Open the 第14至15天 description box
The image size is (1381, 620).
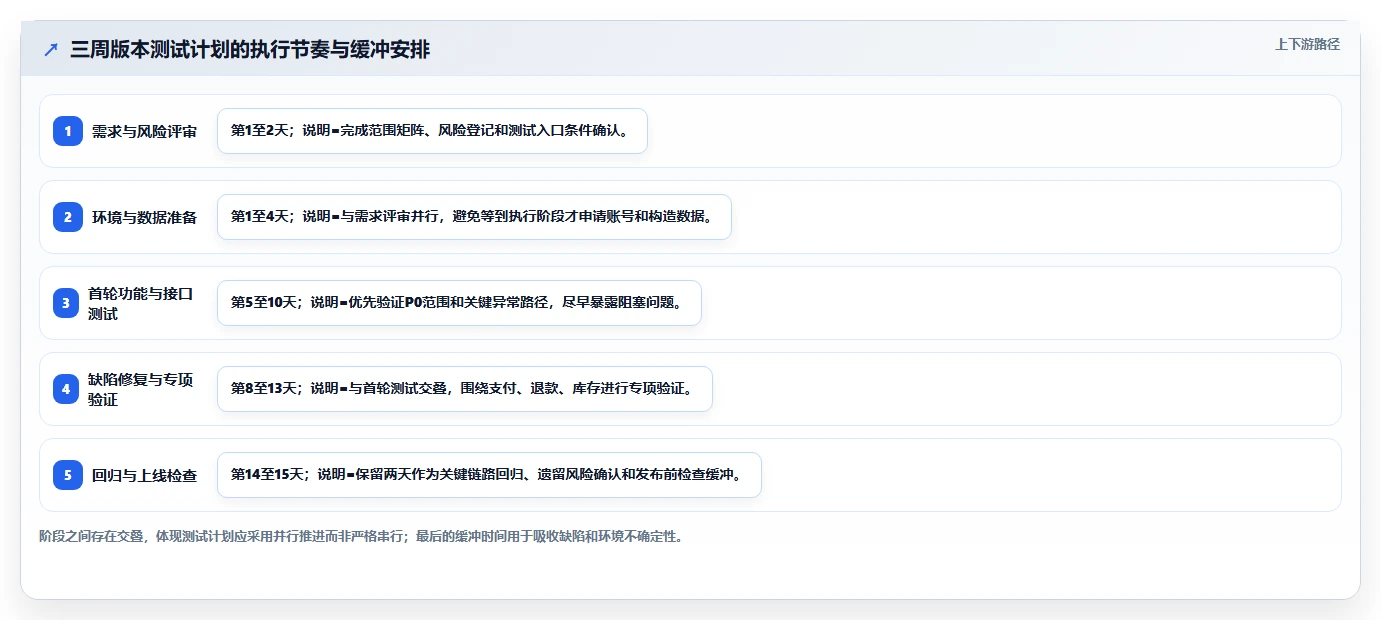click(x=489, y=475)
